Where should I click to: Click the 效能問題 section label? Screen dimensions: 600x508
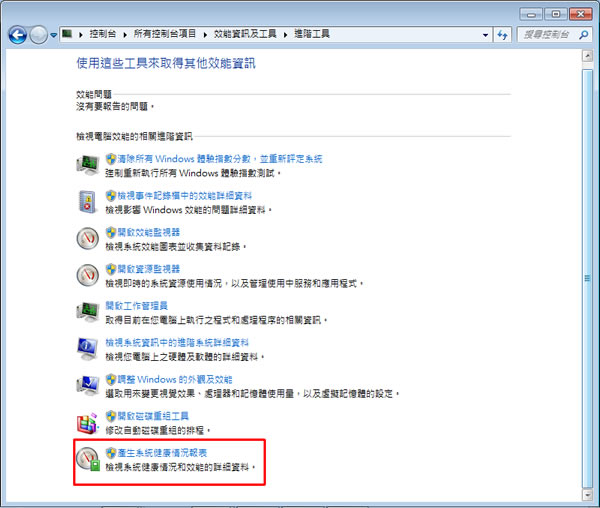click(94, 94)
